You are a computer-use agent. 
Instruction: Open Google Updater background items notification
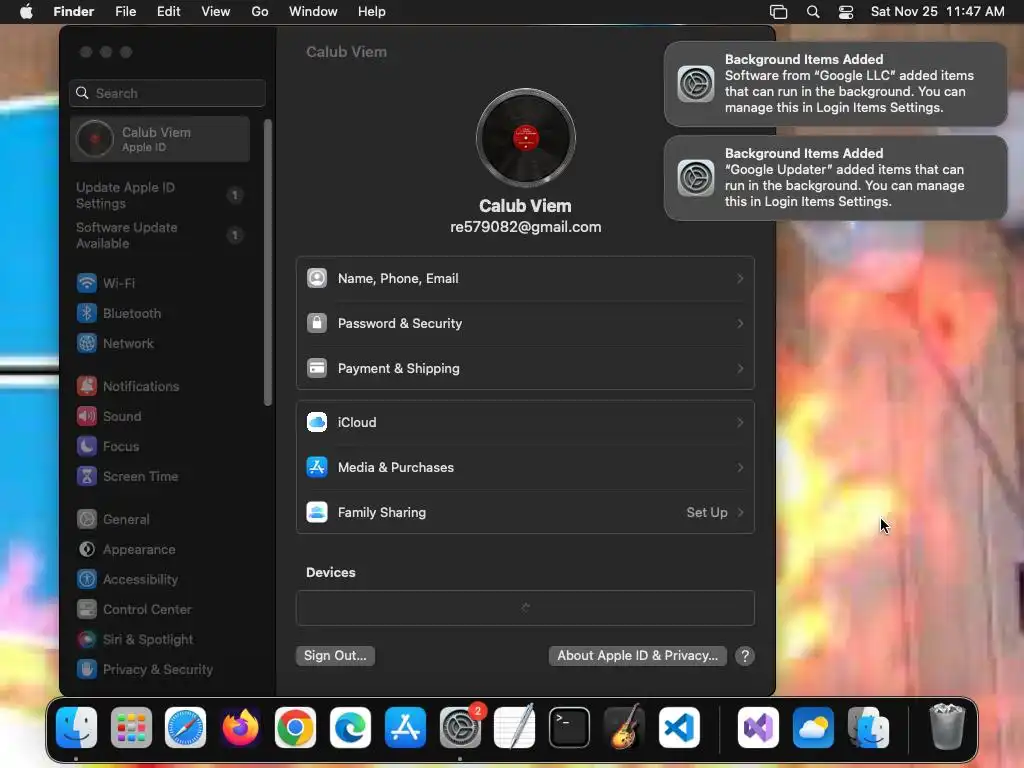835,178
